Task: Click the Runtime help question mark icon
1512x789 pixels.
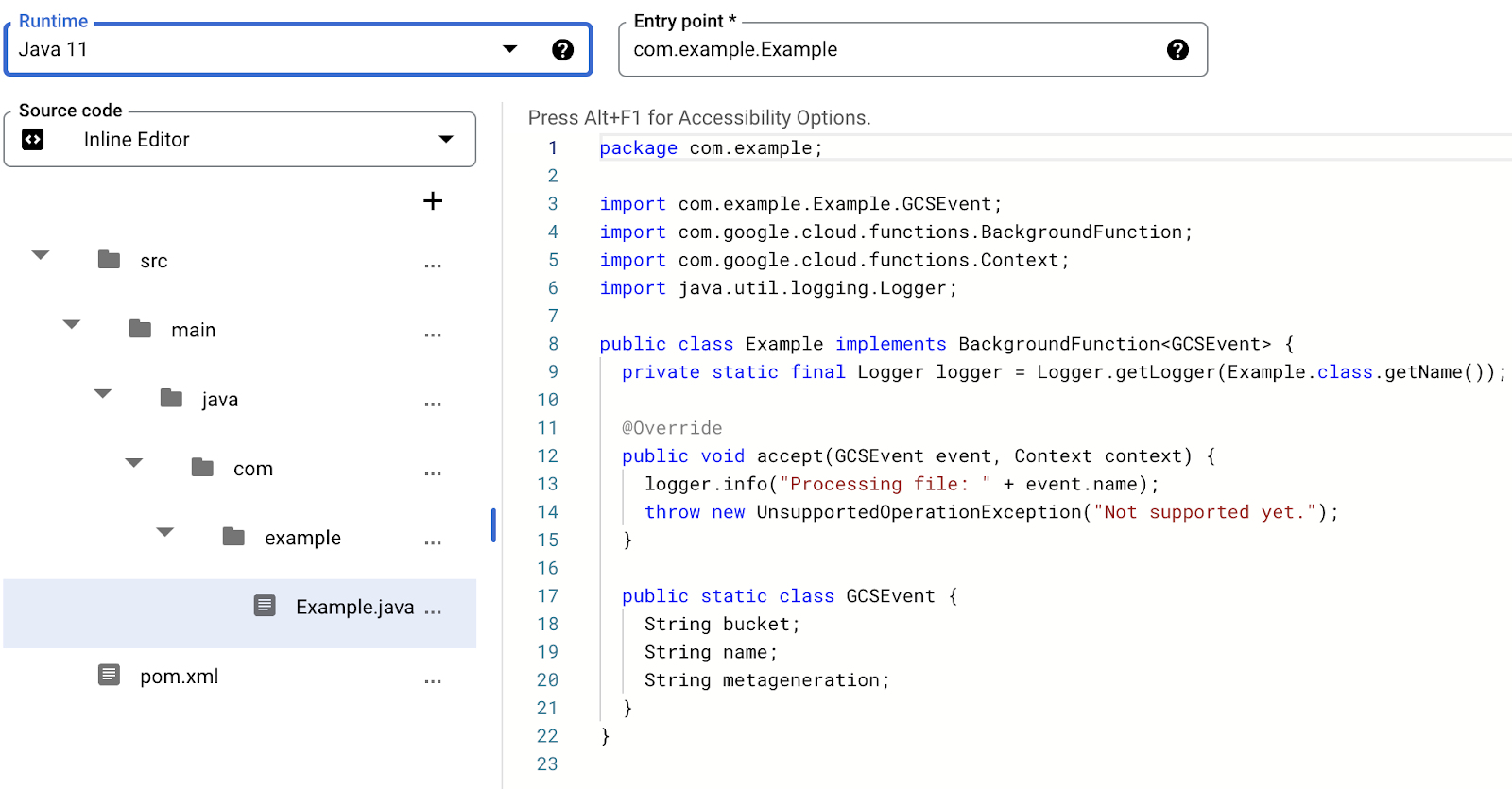Action: point(562,50)
